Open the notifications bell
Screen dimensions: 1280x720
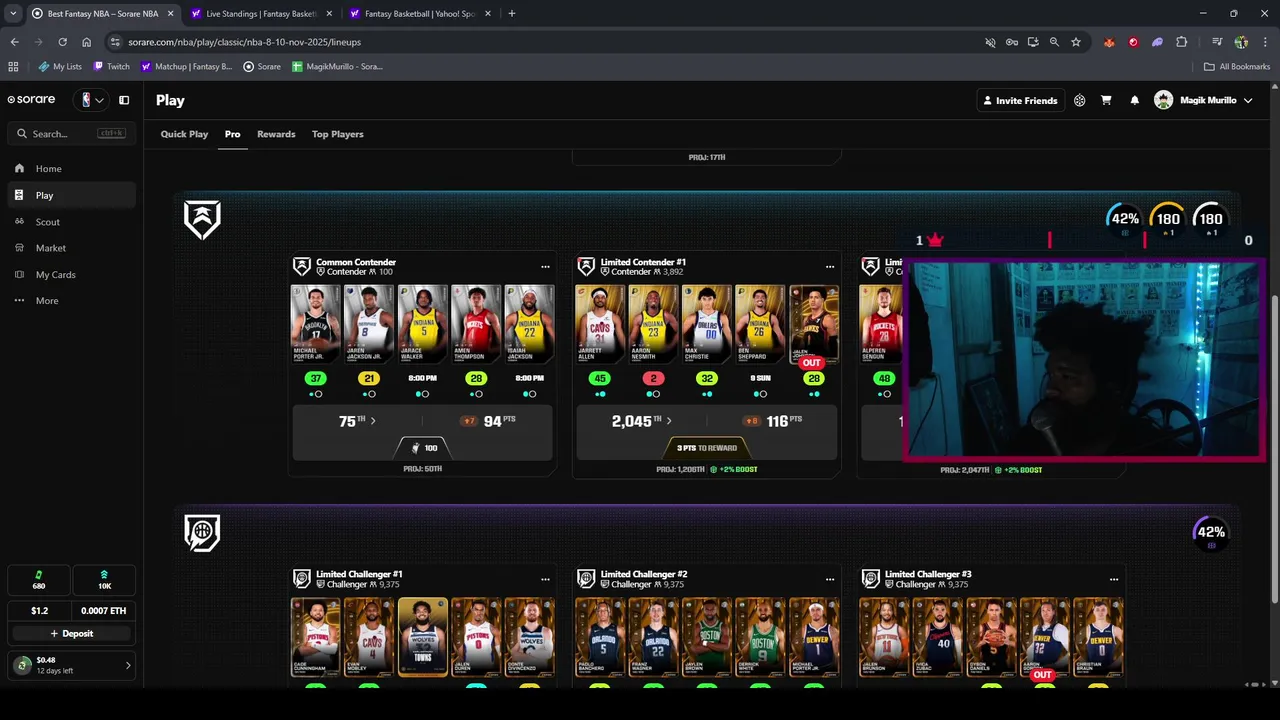click(1134, 100)
